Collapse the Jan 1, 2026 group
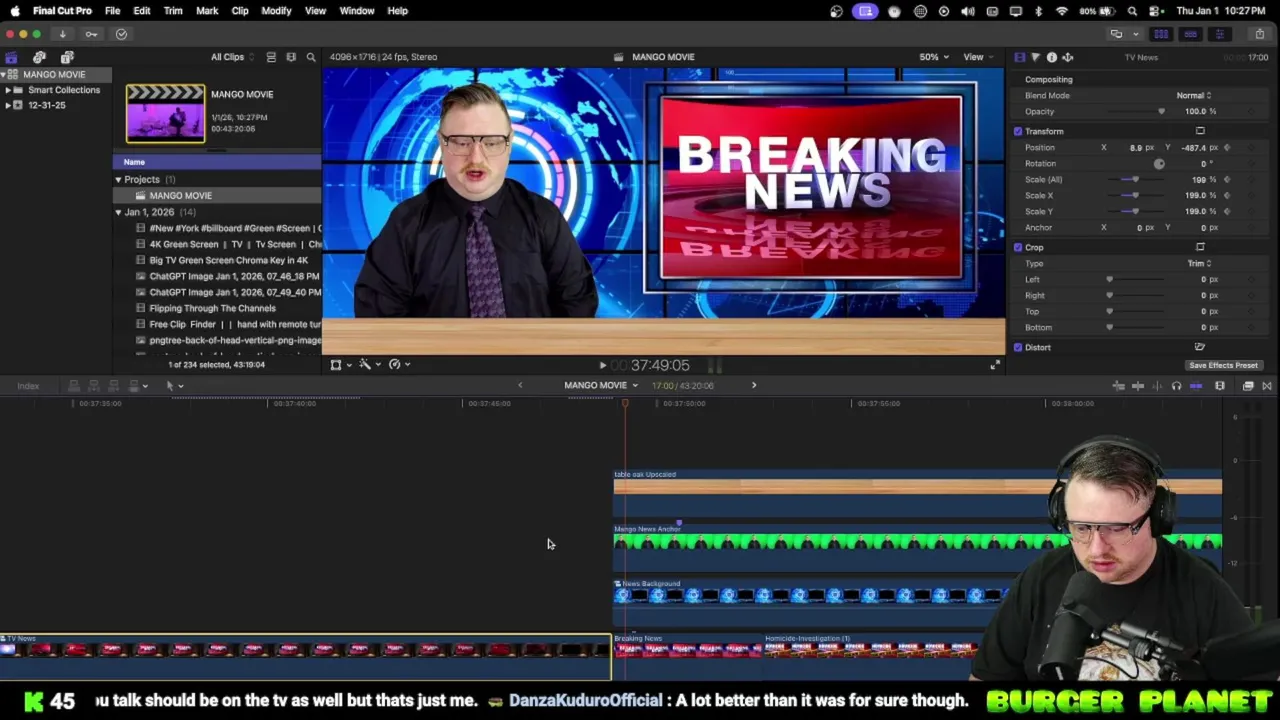Image resolution: width=1280 pixels, height=720 pixels. (118, 212)
